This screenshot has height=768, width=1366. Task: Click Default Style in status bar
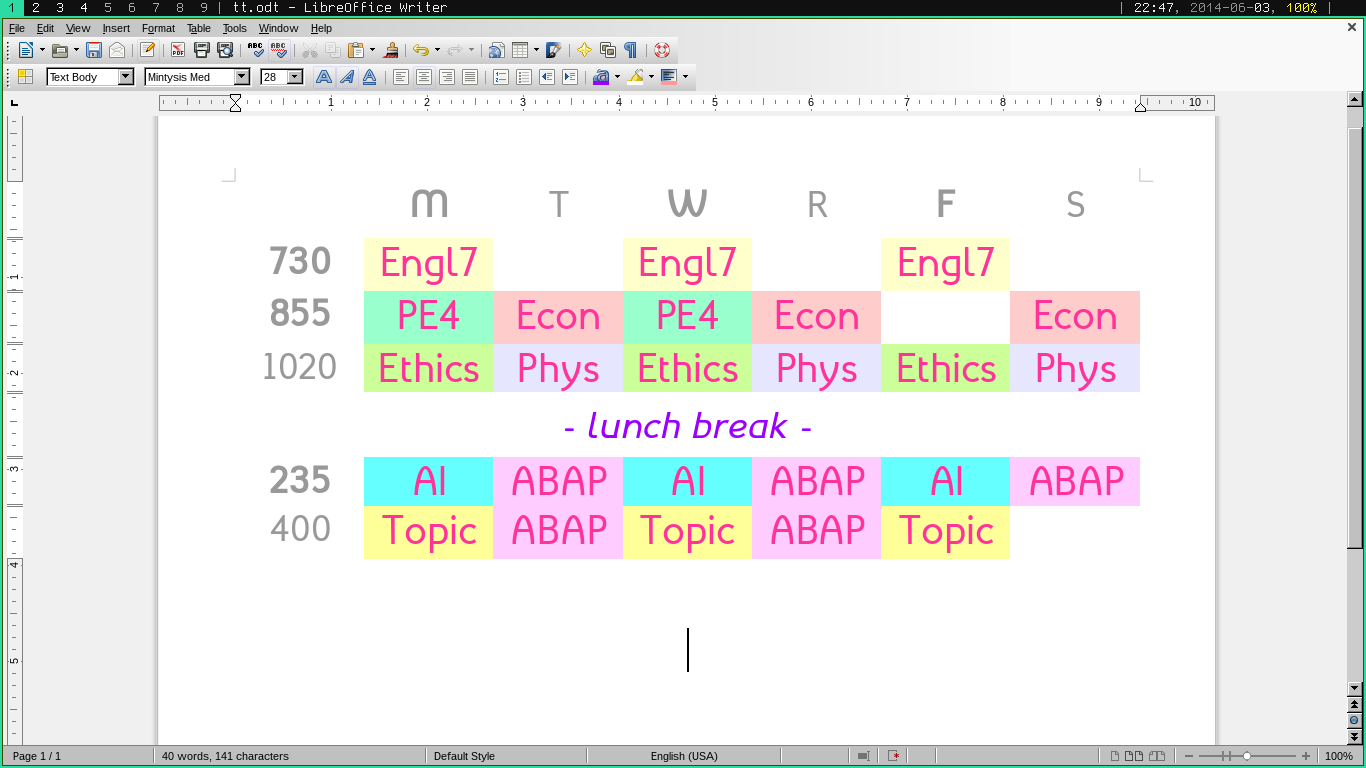coord(464,756)
